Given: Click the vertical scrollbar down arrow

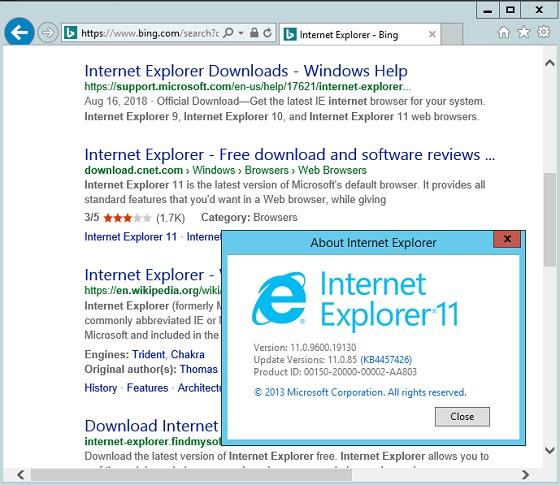Looking at the screenshot, I should click(x=550, y=450).
